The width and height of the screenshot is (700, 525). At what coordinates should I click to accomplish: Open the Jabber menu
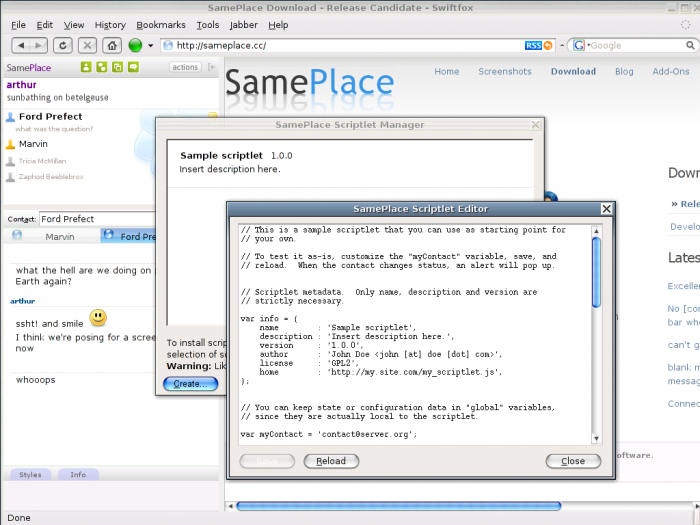coord(244,25)
